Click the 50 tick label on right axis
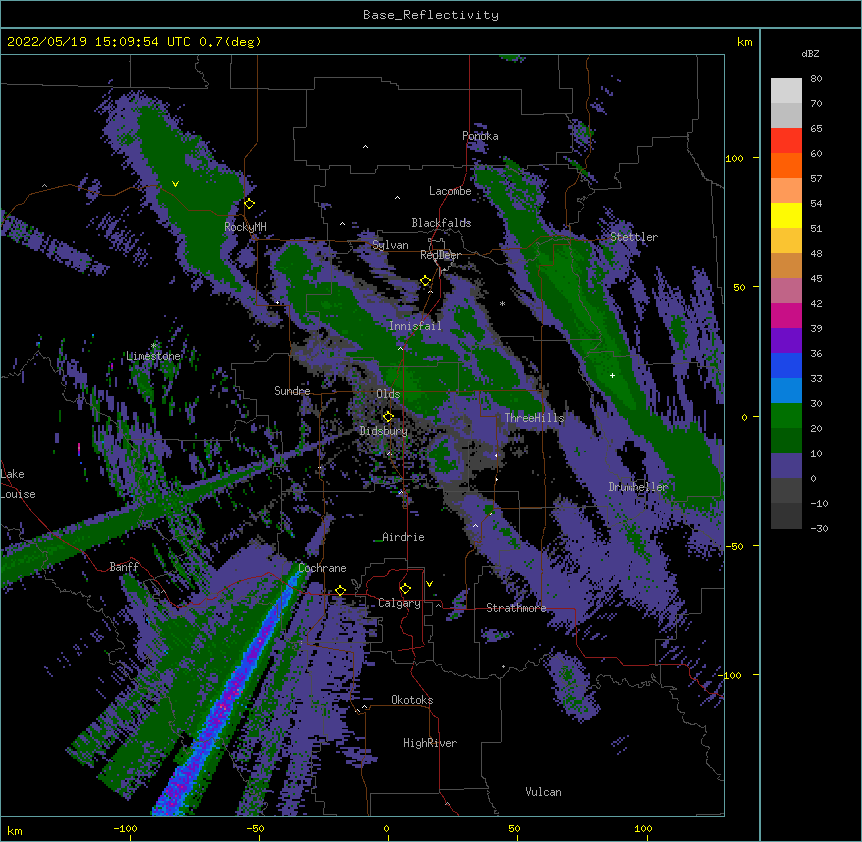862x842 pixels. 739,287
